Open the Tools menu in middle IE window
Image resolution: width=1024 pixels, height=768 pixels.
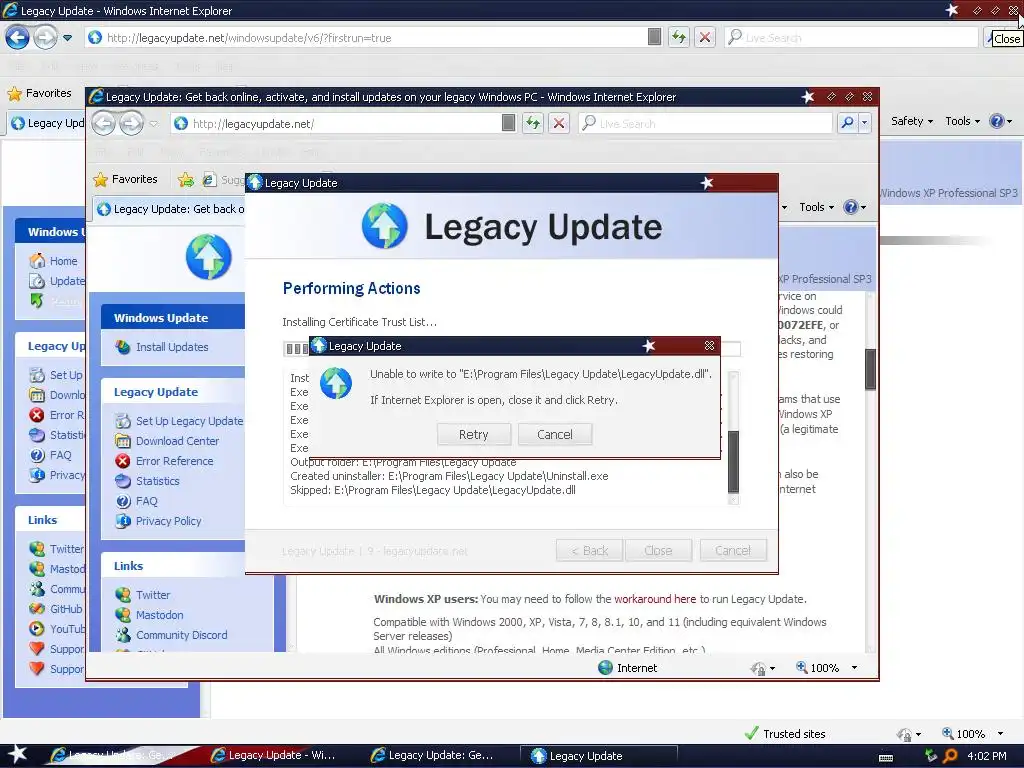[816, 207]
